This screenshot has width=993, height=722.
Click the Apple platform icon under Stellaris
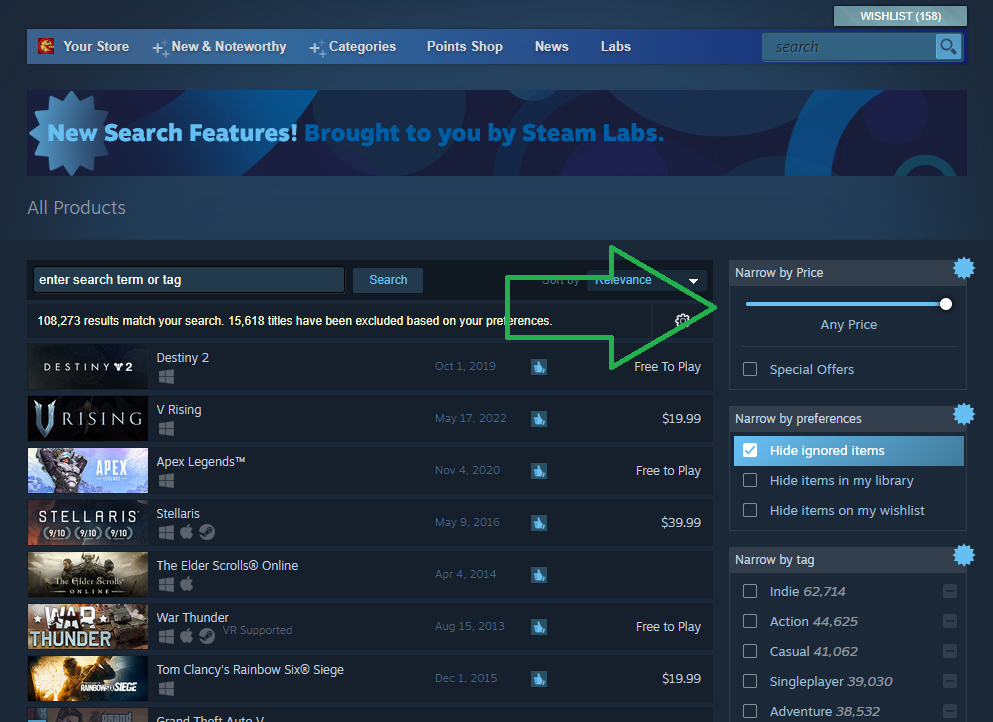point(186,532)
